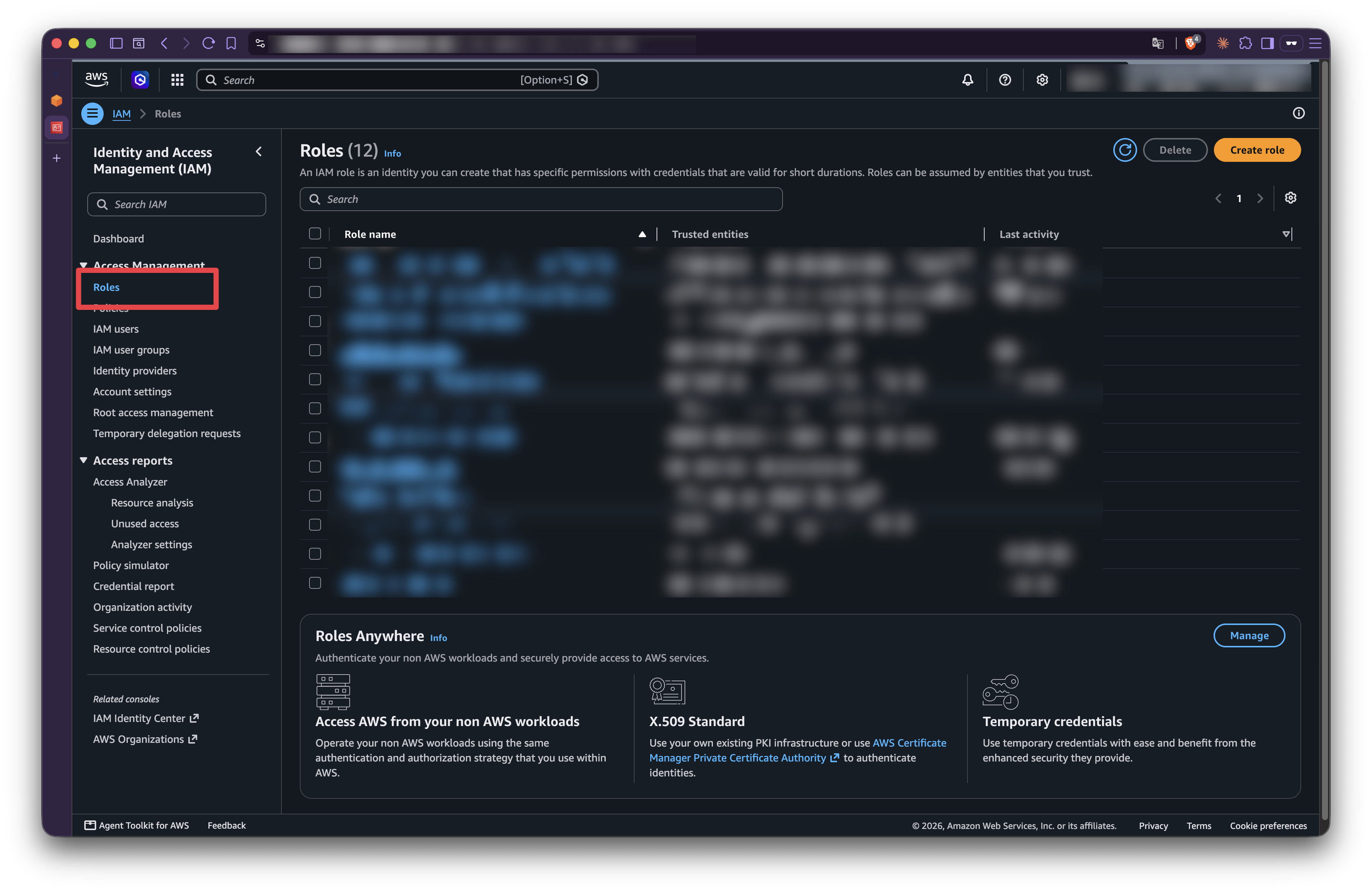1372x892 pixels.
Task: Click the AWS logo home icon
Action: (96, 79)
